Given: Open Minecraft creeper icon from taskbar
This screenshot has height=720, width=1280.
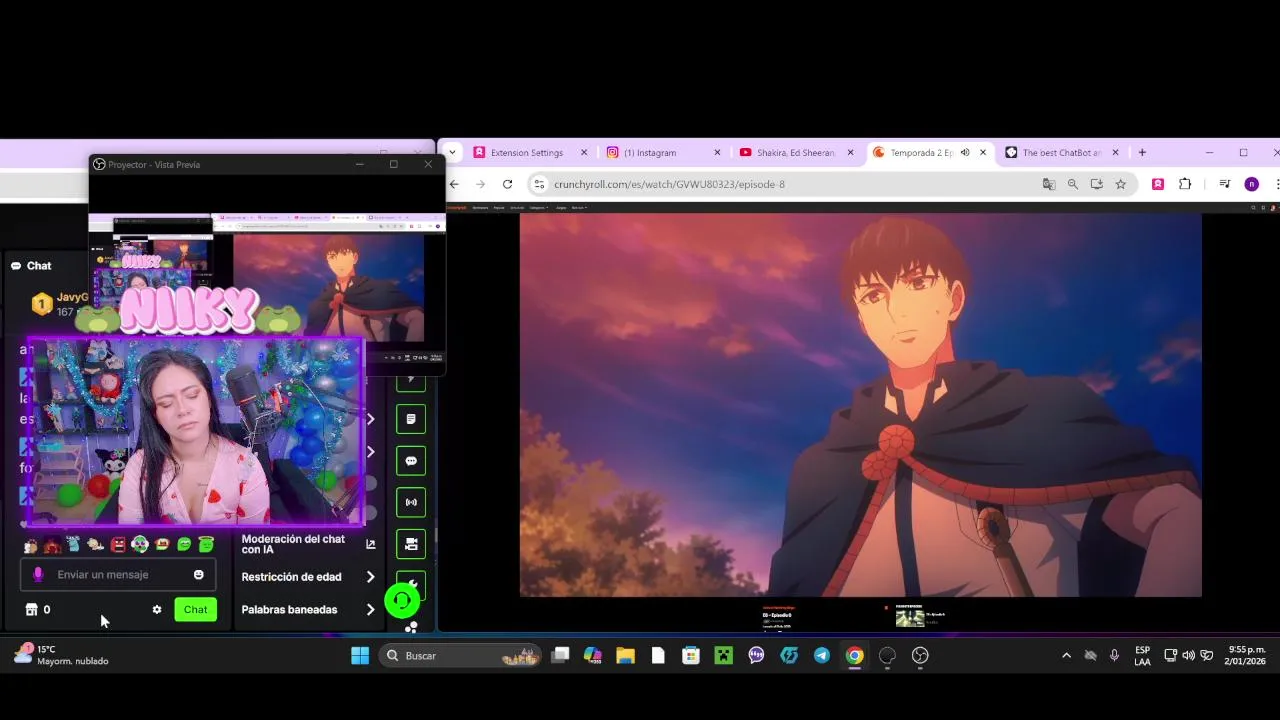Looking at the screenshot, I should point(723,656).
